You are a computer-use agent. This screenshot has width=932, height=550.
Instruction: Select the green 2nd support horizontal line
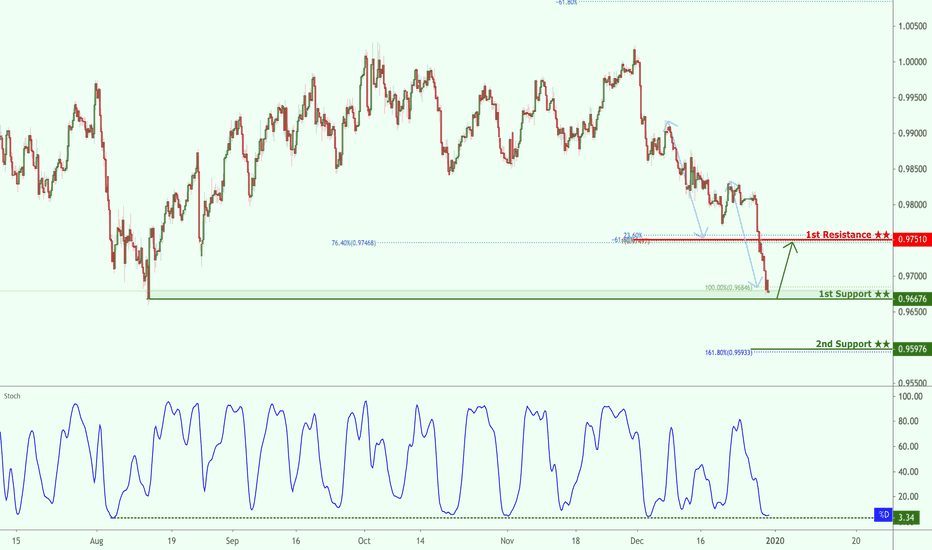(822, 349)
